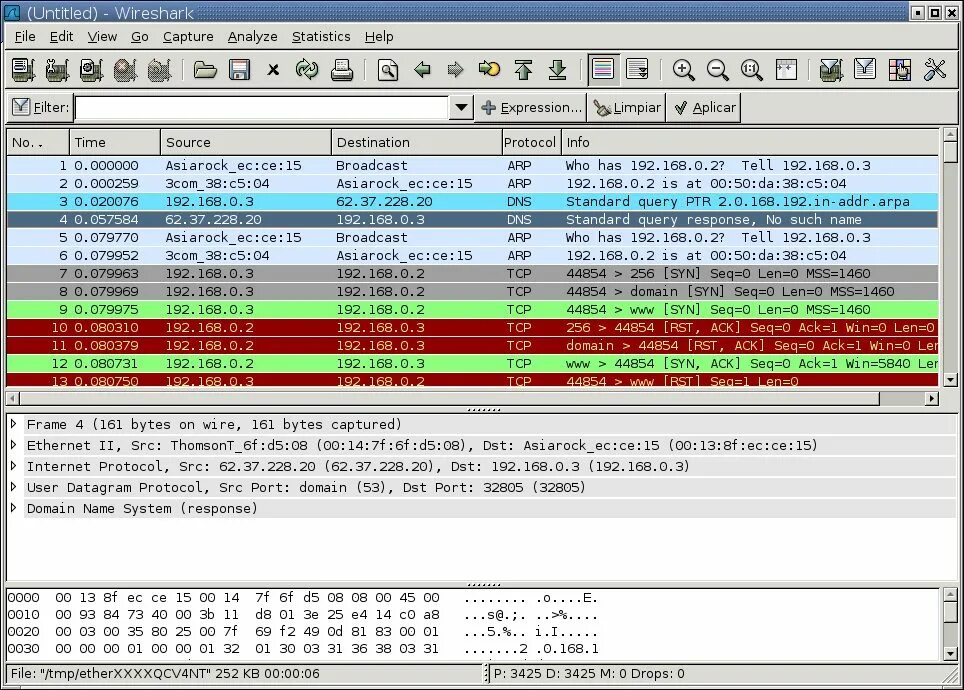Open the View menu
The image size is (964, 690).
tap(101, 37)
